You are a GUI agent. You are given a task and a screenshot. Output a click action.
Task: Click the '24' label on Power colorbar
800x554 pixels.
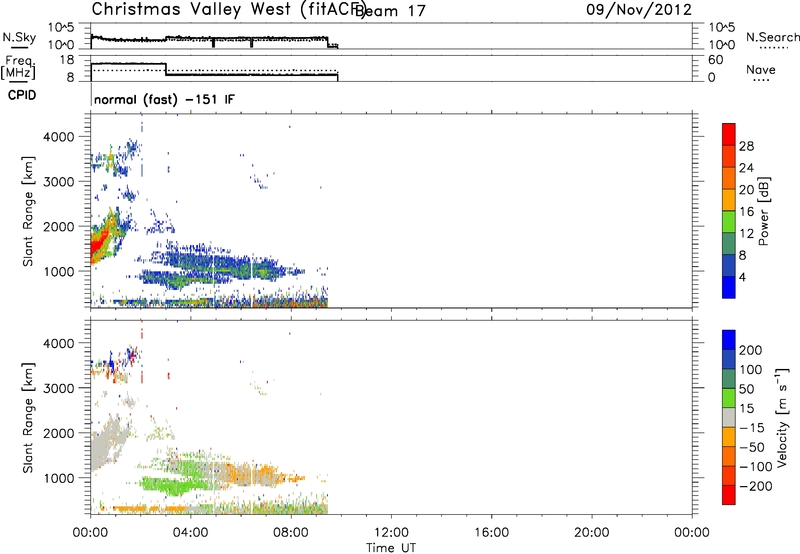[746, 168]
